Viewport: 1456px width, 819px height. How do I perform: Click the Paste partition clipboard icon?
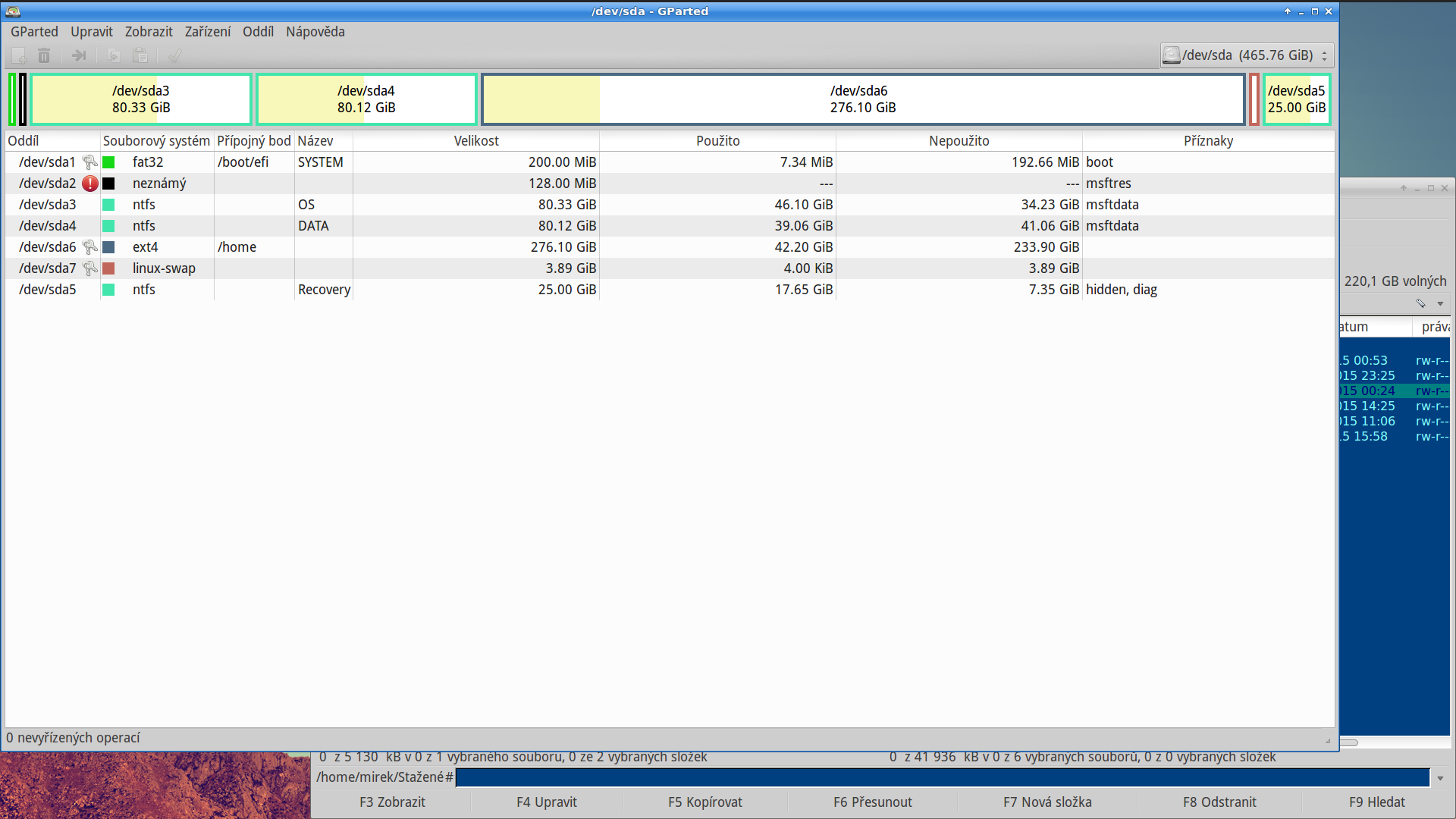(140, 55)
